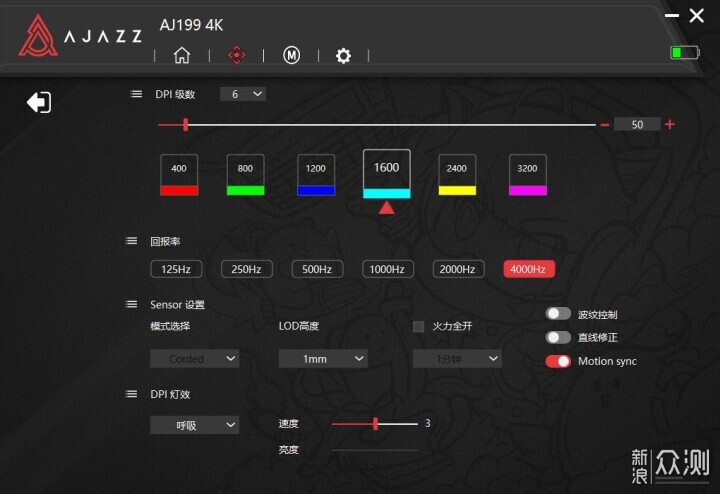The height and width of the screenshot is (494, 720).
Task: Click the list icon beside DPI 灯效
Action: click(131, 393)
